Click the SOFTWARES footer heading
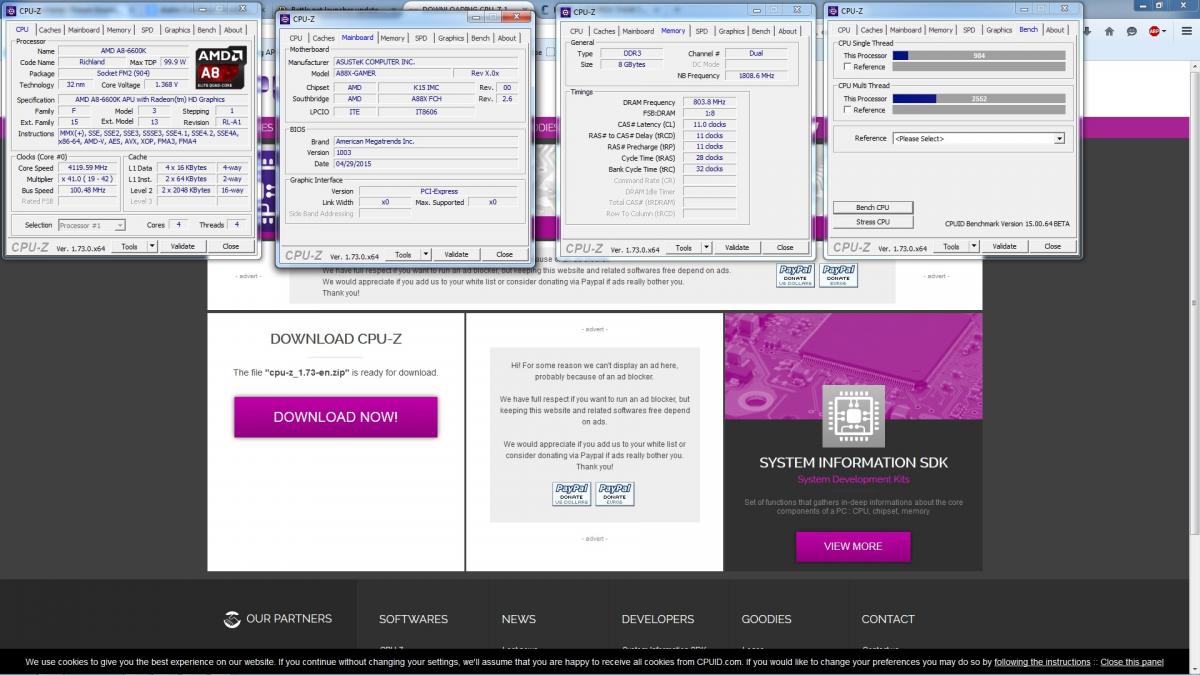Image resolution: width=1200 pixels, height=675 pixels. 413,619
